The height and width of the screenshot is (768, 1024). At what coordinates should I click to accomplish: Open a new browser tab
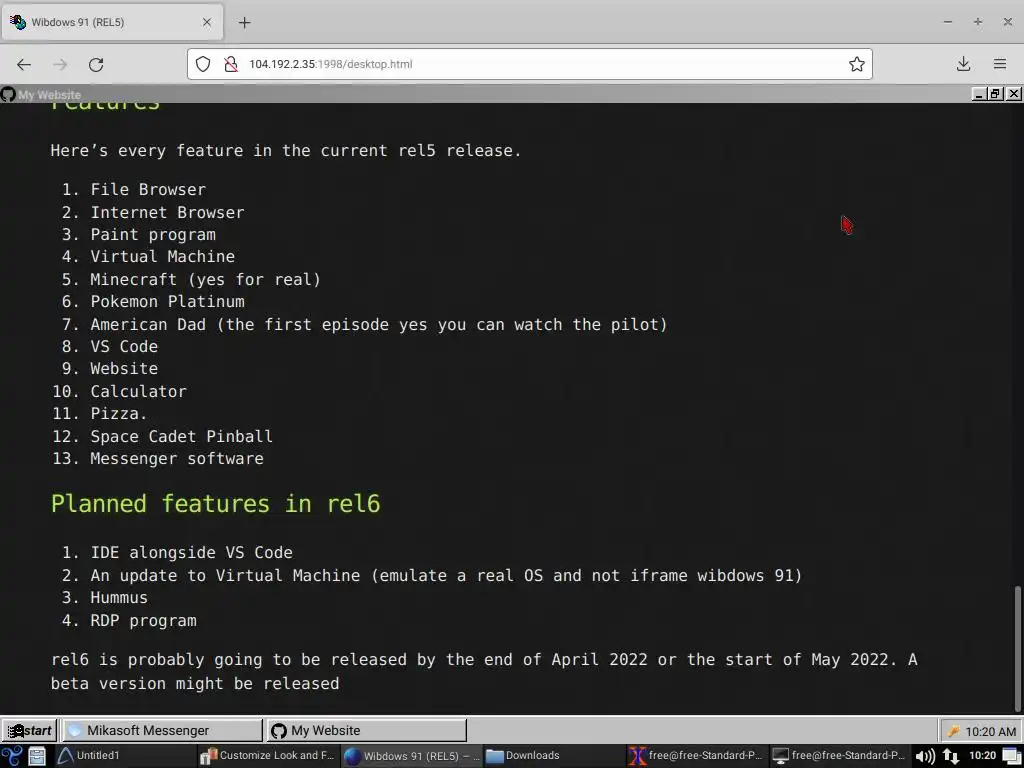[x=244, y=22]
